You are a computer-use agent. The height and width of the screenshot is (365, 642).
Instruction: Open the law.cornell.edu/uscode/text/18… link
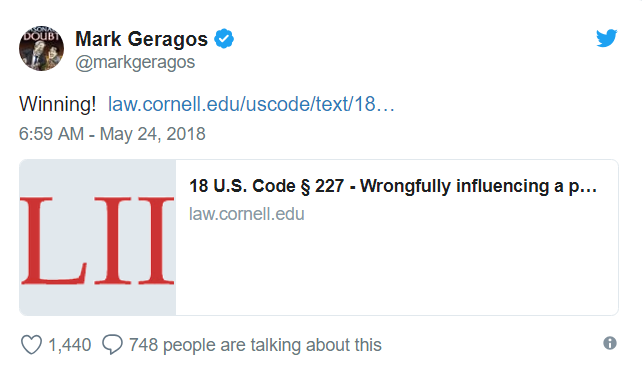[251, 104]
